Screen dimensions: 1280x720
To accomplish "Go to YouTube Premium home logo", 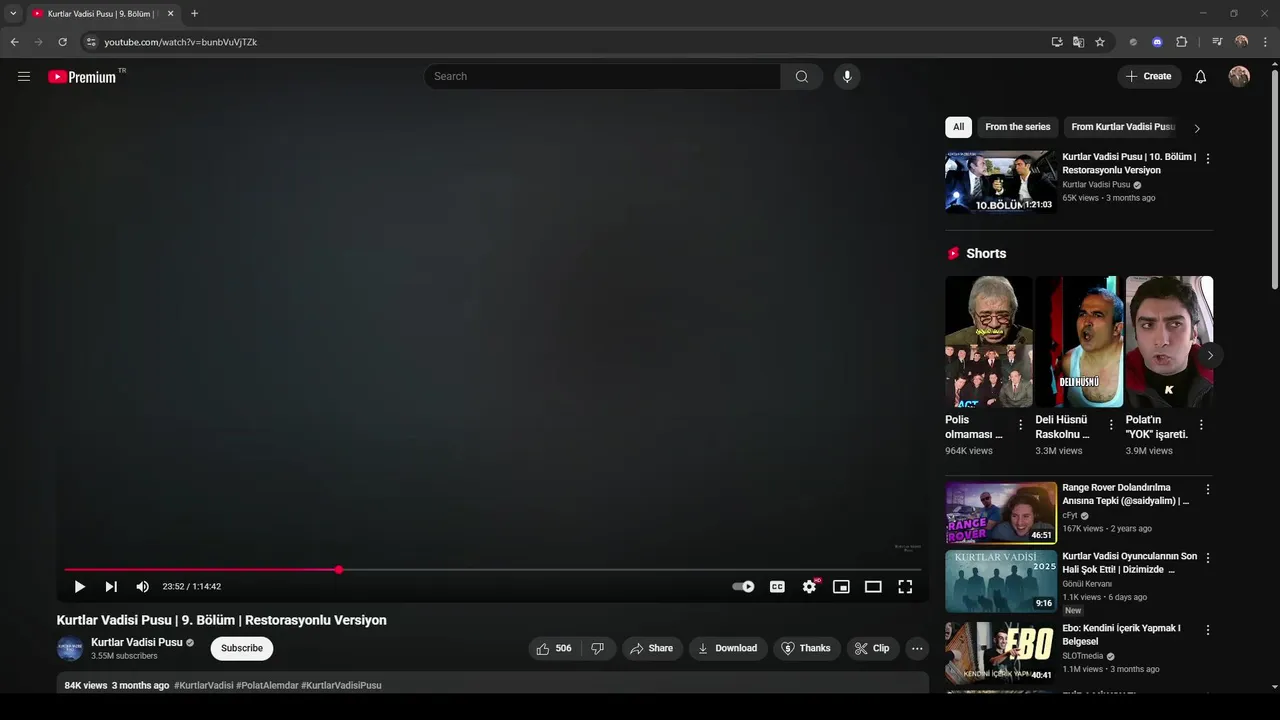I will (82, 77).
